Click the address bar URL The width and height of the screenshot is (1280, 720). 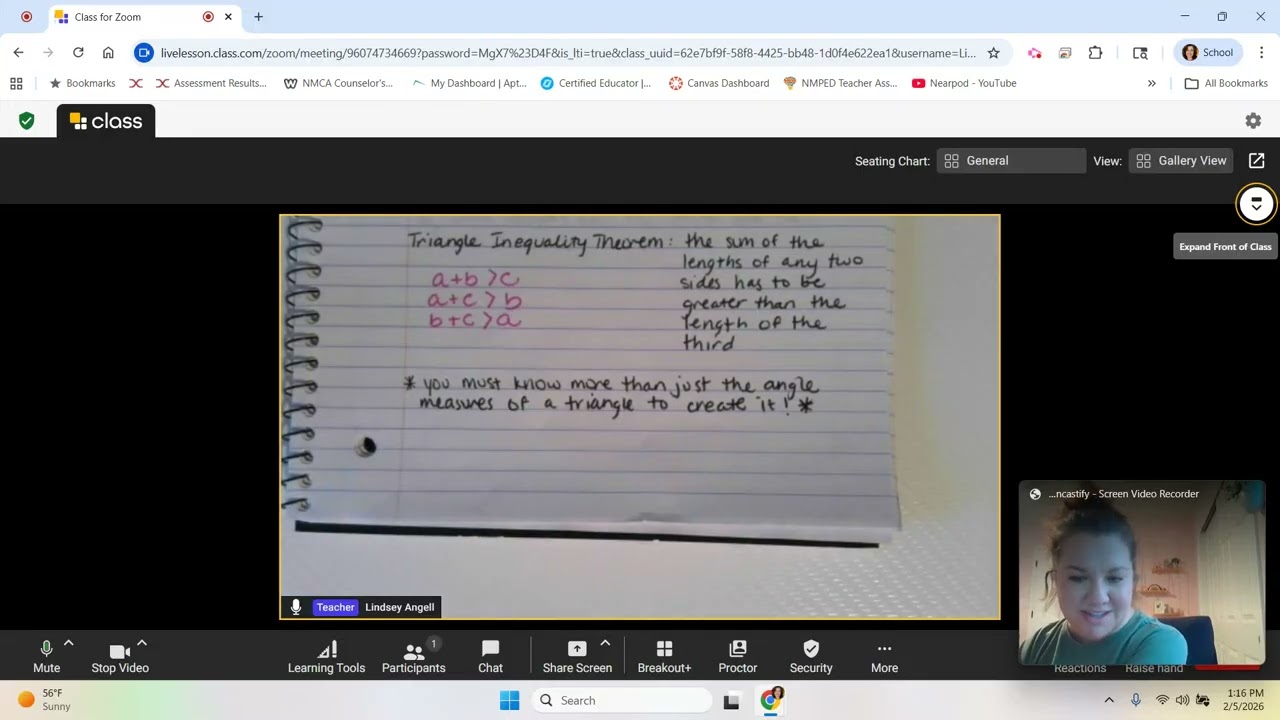[568, 53]
